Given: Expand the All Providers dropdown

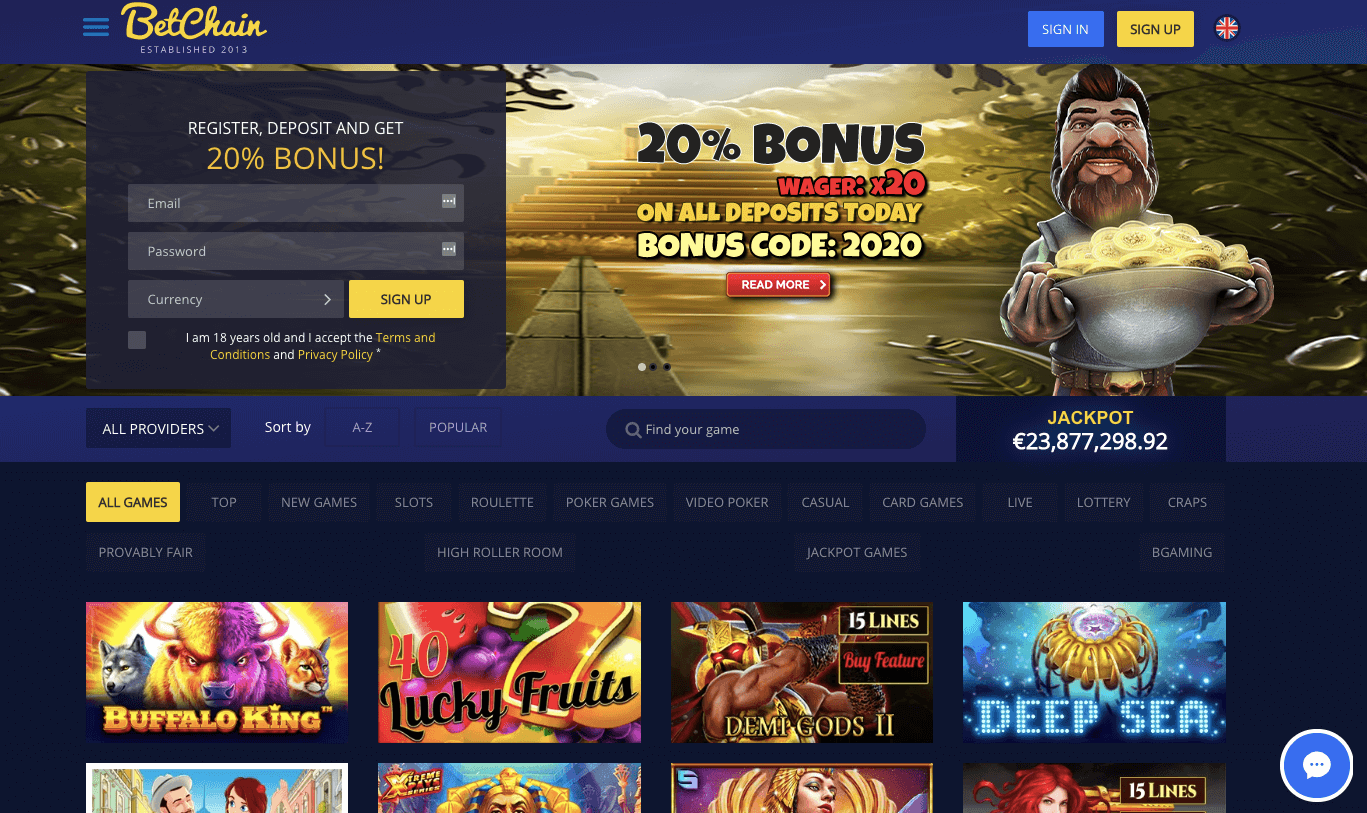Looking at the screenshot, I should pyautogui.click(x=158, y=428).
